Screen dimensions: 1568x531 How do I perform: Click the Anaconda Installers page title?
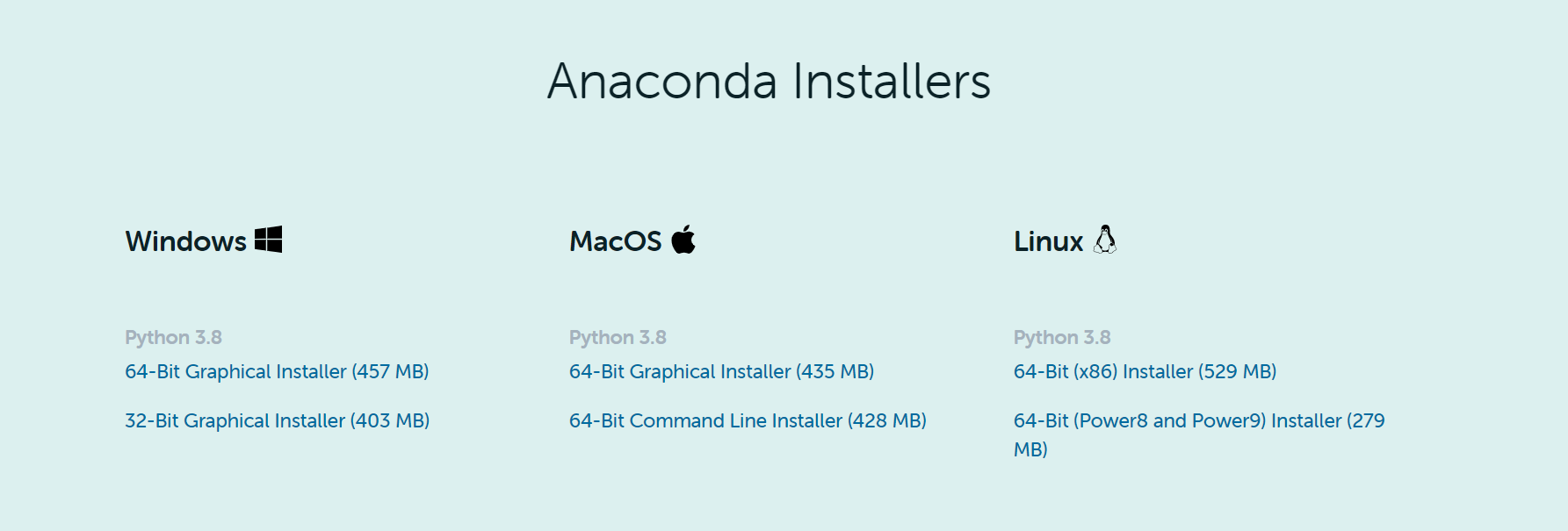[x=769, y=81]
